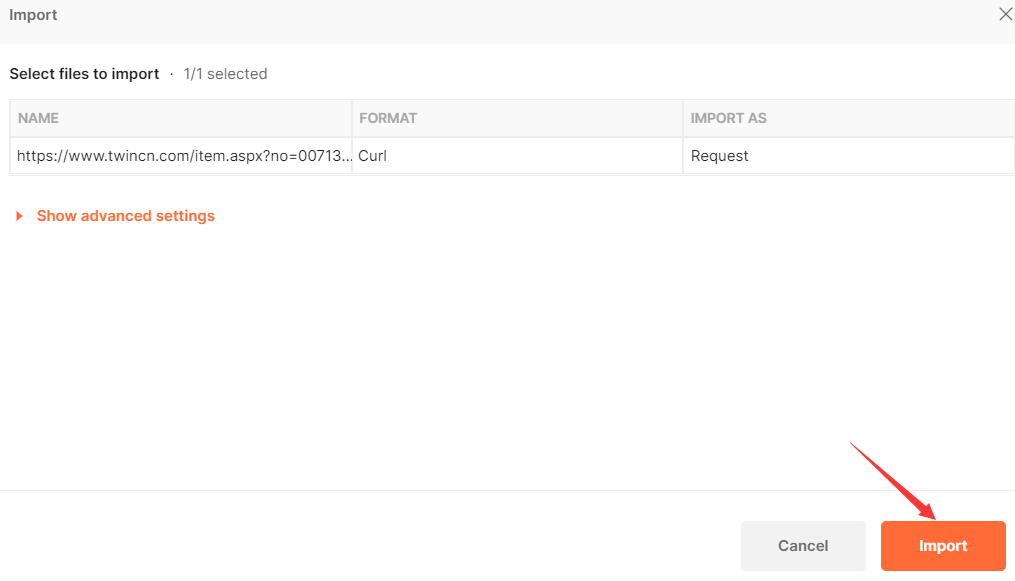1015x581 pixels.
Task: Click the Import dialog title
Action: click(33, 15)
